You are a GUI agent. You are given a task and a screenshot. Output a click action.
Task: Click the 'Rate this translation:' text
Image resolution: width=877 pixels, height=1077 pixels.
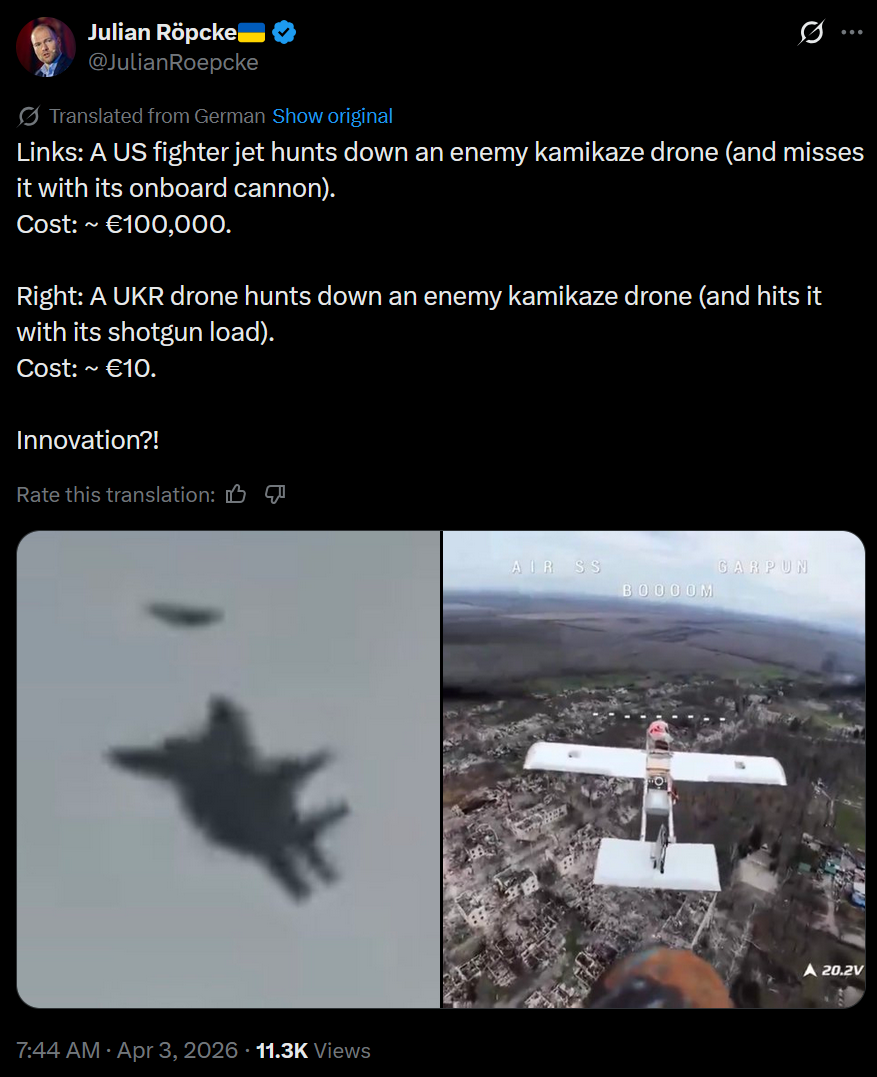[115, 495]
